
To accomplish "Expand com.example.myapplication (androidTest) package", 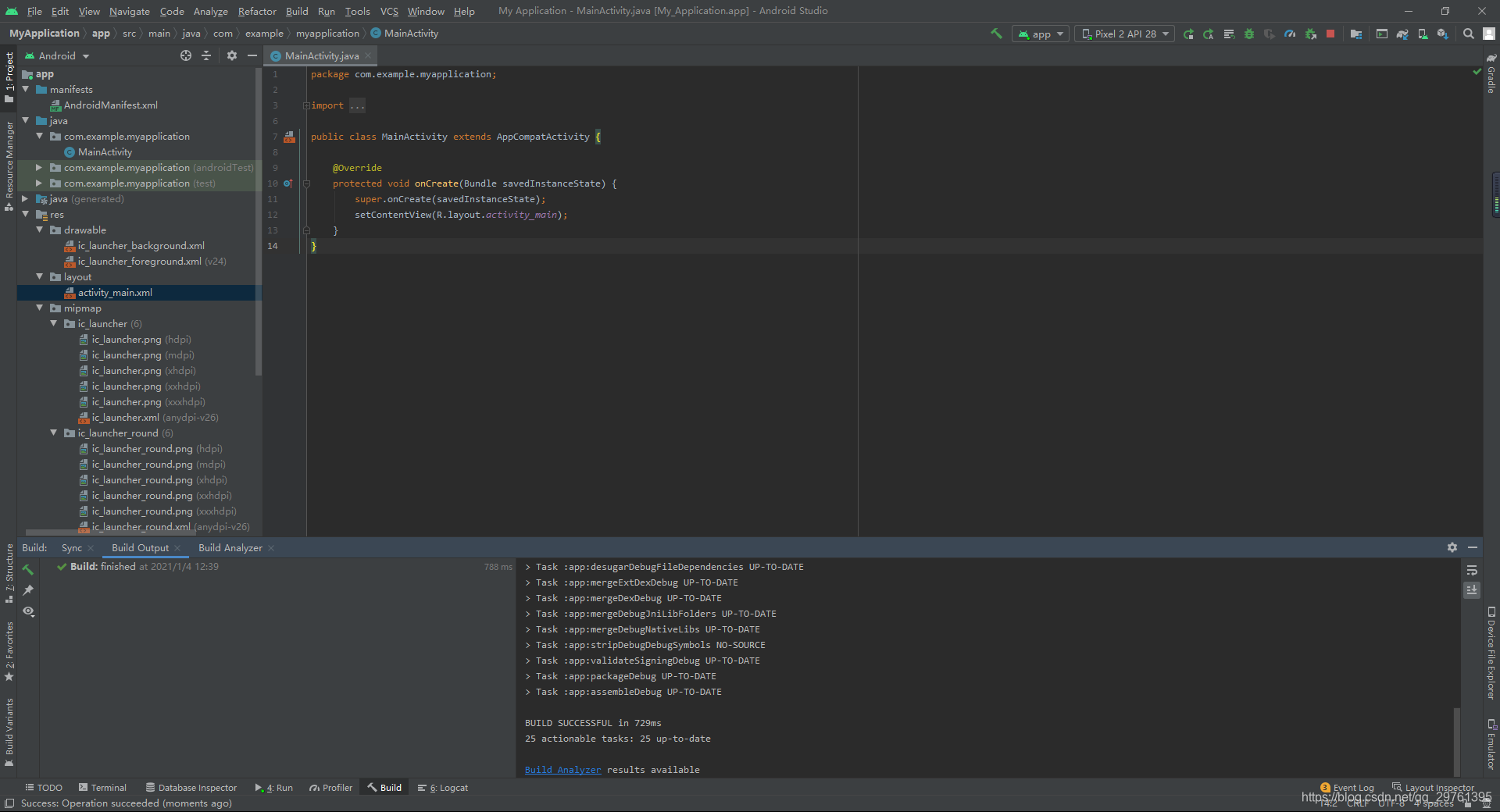I will click(x=39, y=167).
